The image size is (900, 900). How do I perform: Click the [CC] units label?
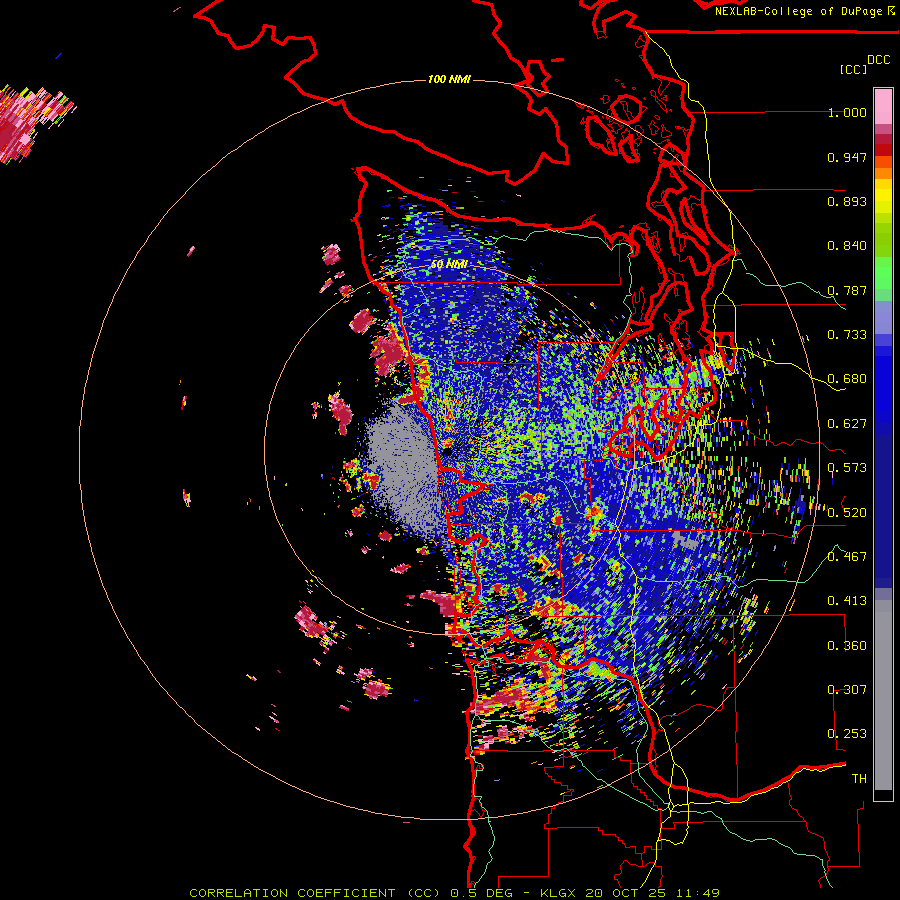pyautogui.click(x=853, y=69)
